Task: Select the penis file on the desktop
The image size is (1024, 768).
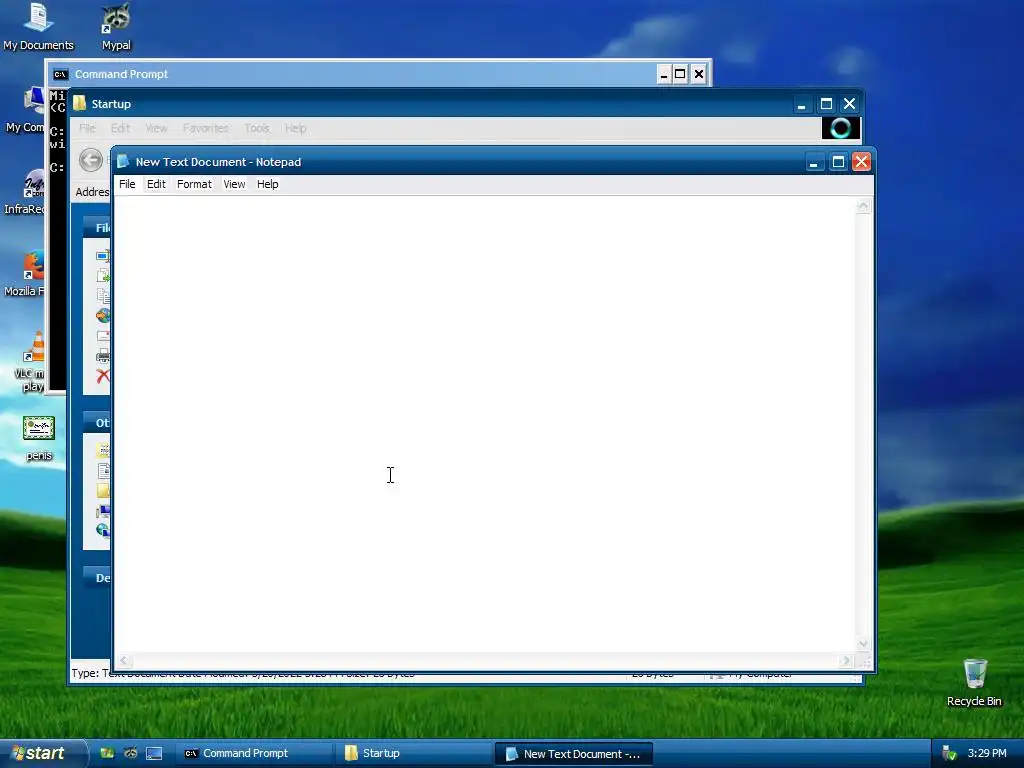Action: pos(39,438)
